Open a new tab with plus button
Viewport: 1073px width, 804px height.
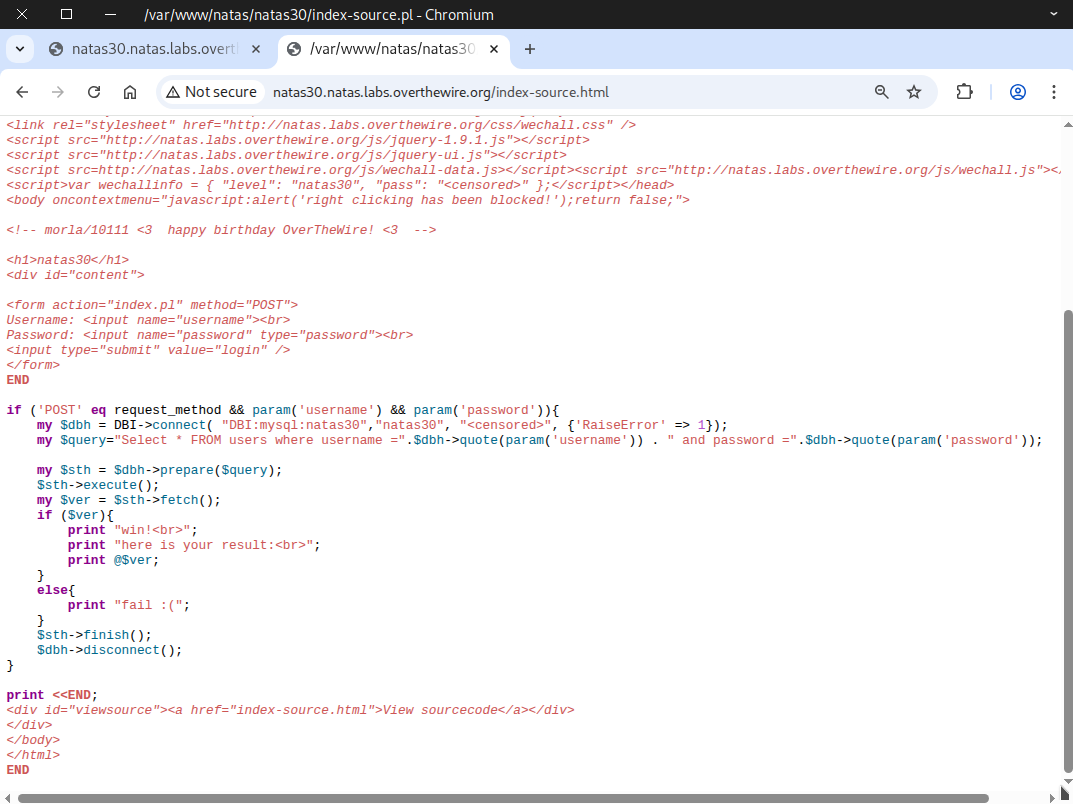[530, 49]
